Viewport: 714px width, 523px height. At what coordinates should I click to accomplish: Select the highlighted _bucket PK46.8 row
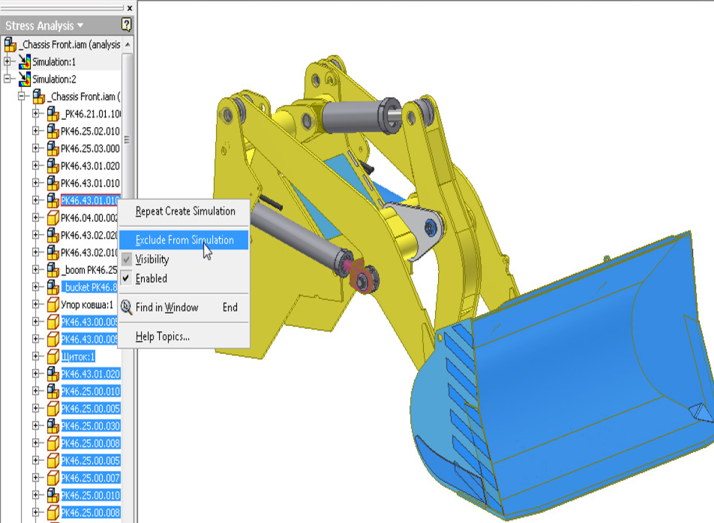[x=89, y=287]
